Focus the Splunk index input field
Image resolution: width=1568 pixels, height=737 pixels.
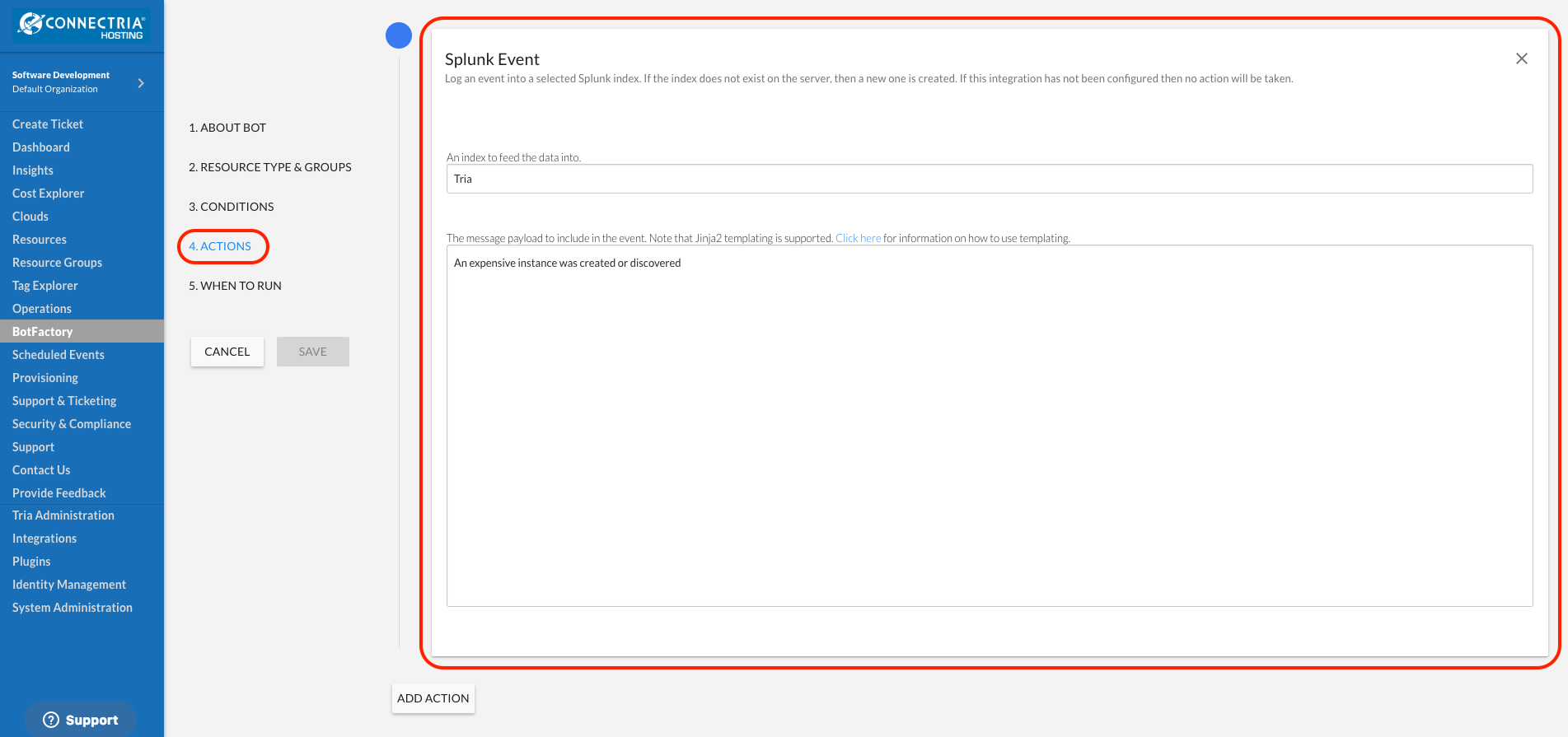tap(990, 179)
